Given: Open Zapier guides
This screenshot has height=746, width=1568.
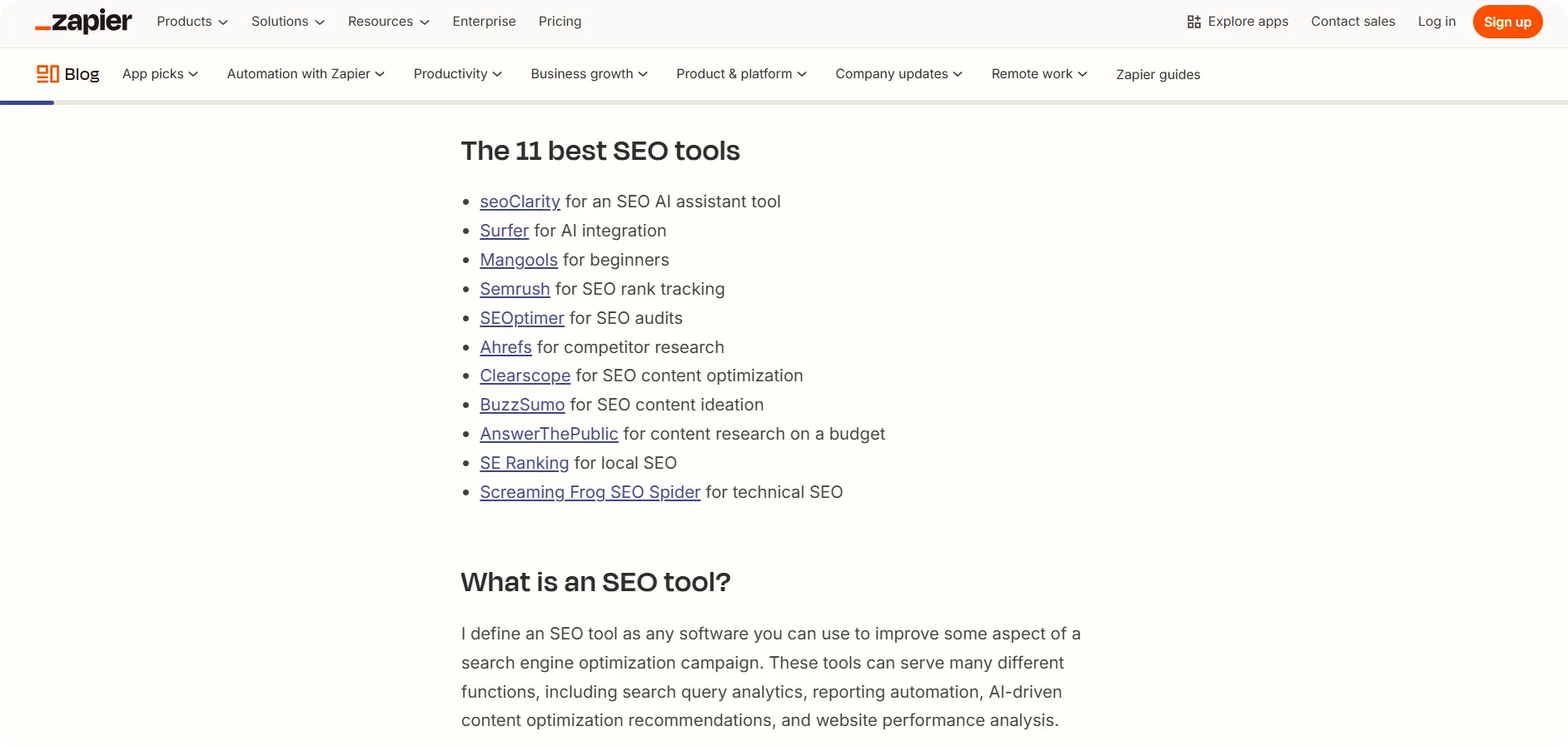Looking at the screenshot, I should click(1158, 75).
